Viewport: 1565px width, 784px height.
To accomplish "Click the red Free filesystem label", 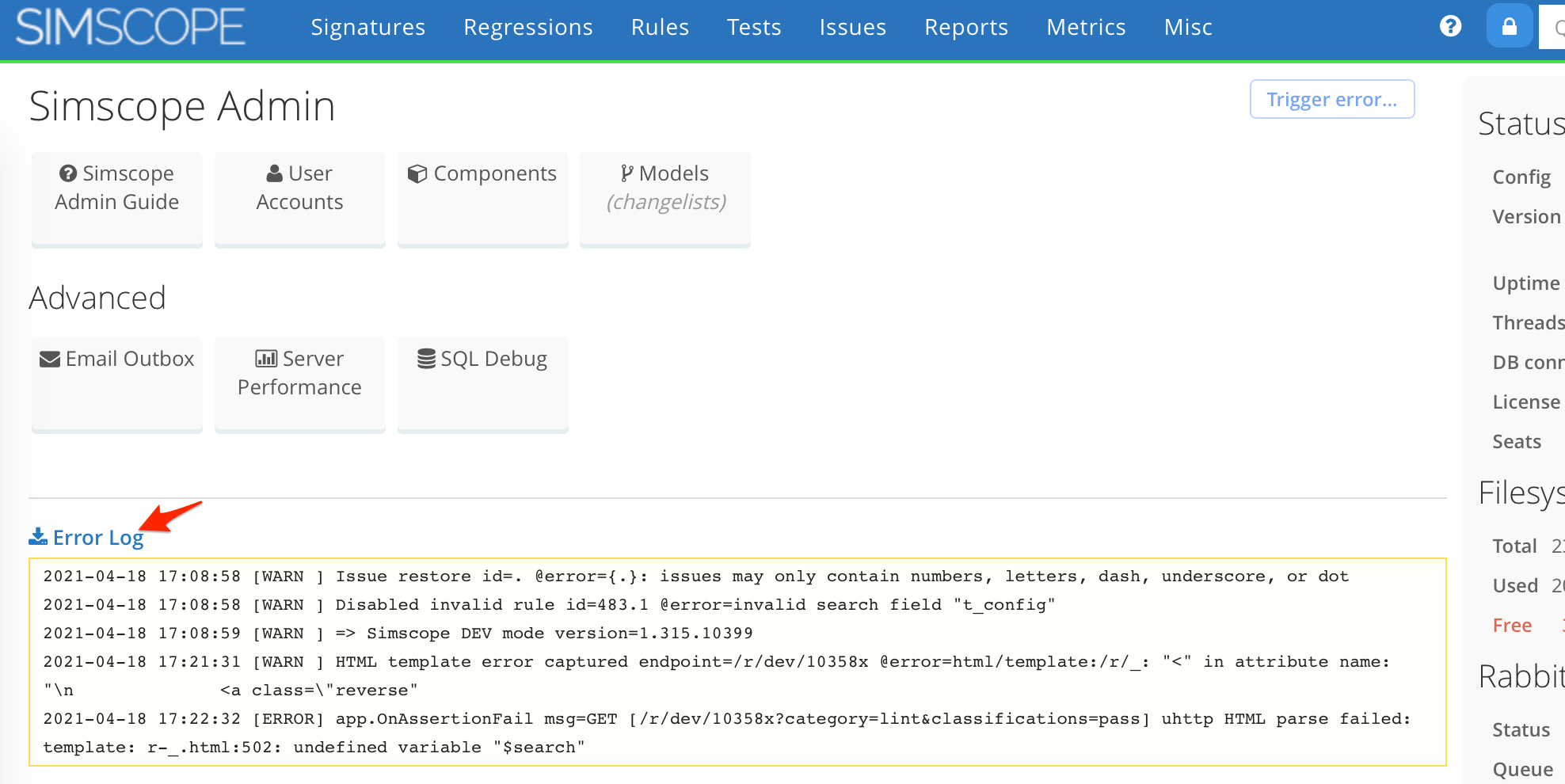I will (x=1512, y=625).
